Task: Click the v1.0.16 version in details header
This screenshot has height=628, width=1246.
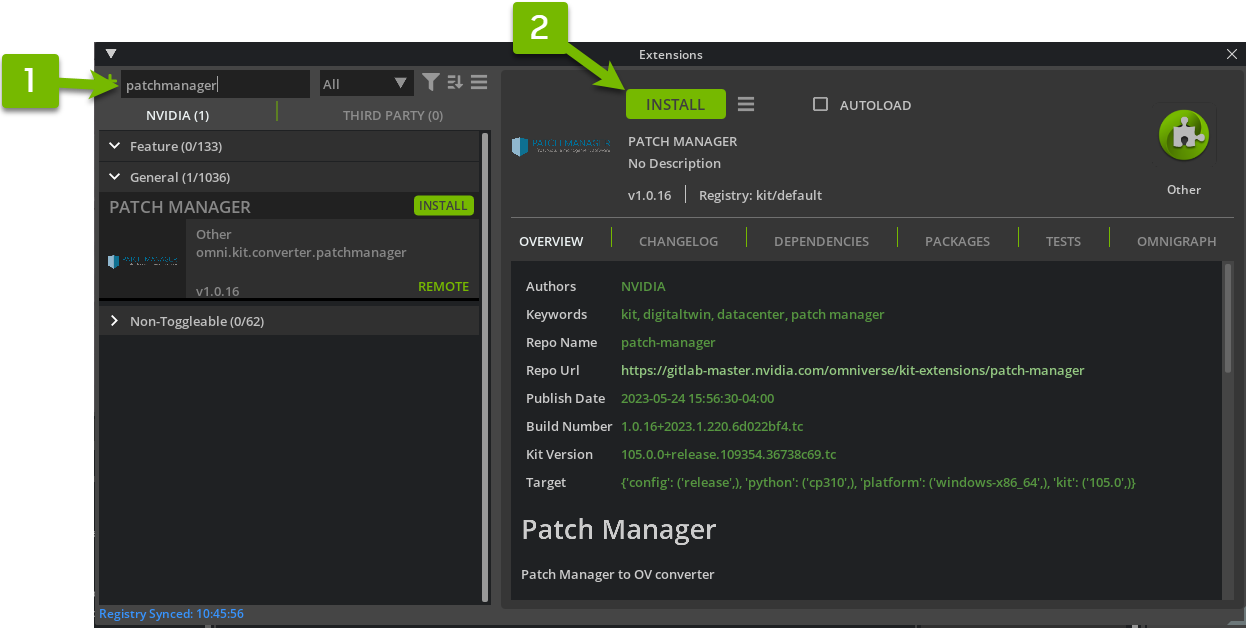Action: coord(649,195)
